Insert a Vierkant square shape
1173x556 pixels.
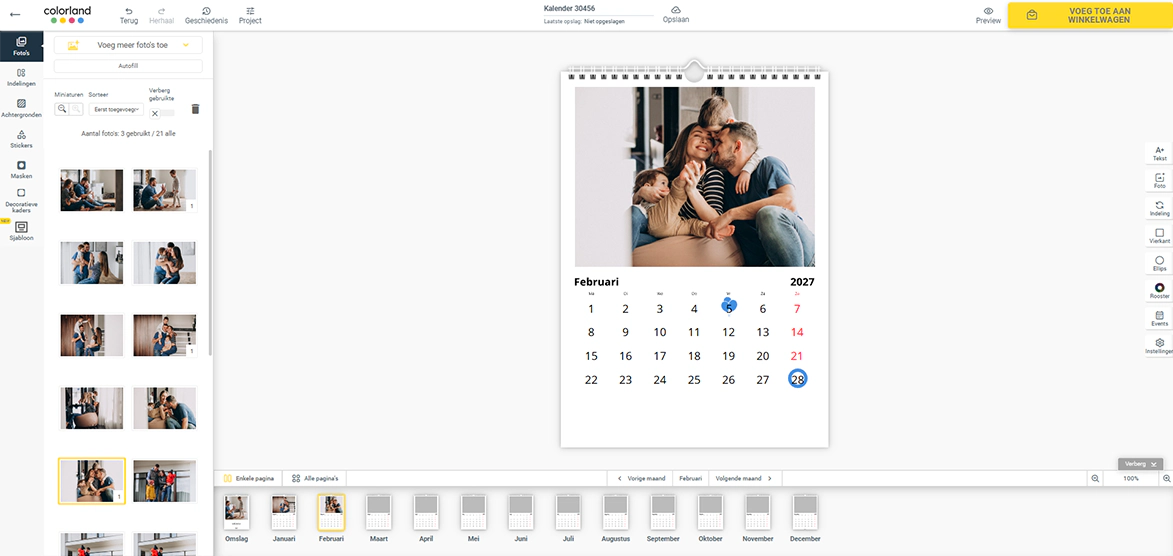click(x=1159, y=236)
